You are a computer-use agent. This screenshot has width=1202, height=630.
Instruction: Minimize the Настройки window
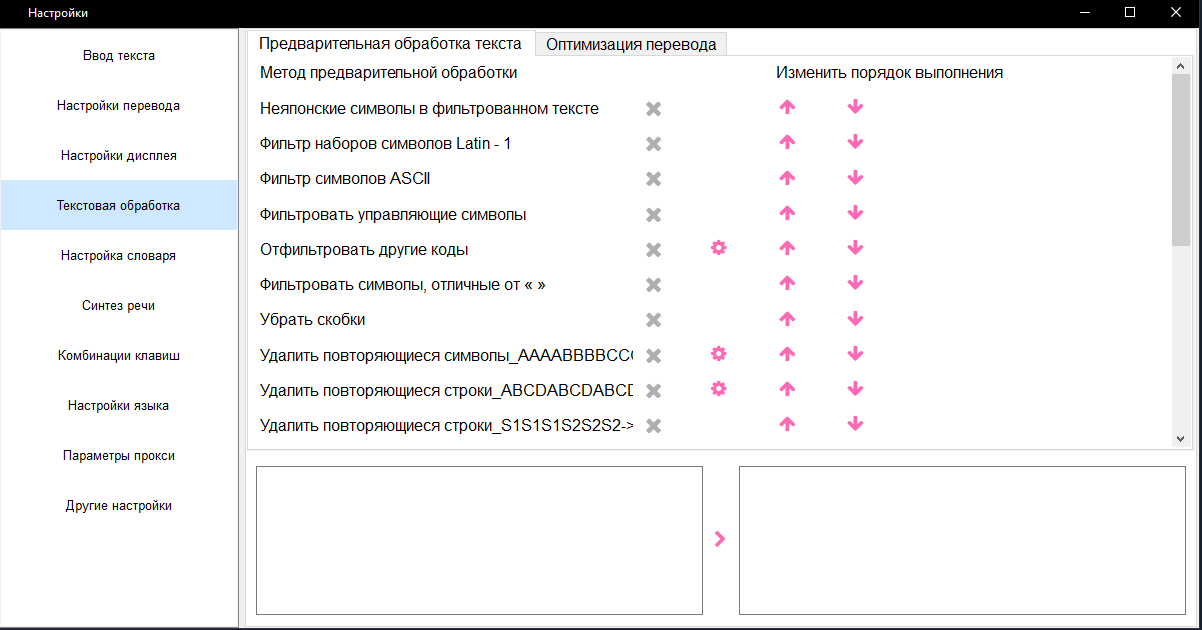tap(1085, 13)
